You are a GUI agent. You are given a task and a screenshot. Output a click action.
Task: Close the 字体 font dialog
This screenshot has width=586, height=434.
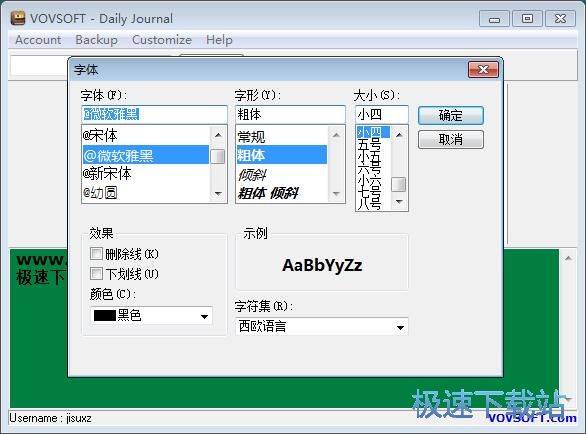coord(483,70)
